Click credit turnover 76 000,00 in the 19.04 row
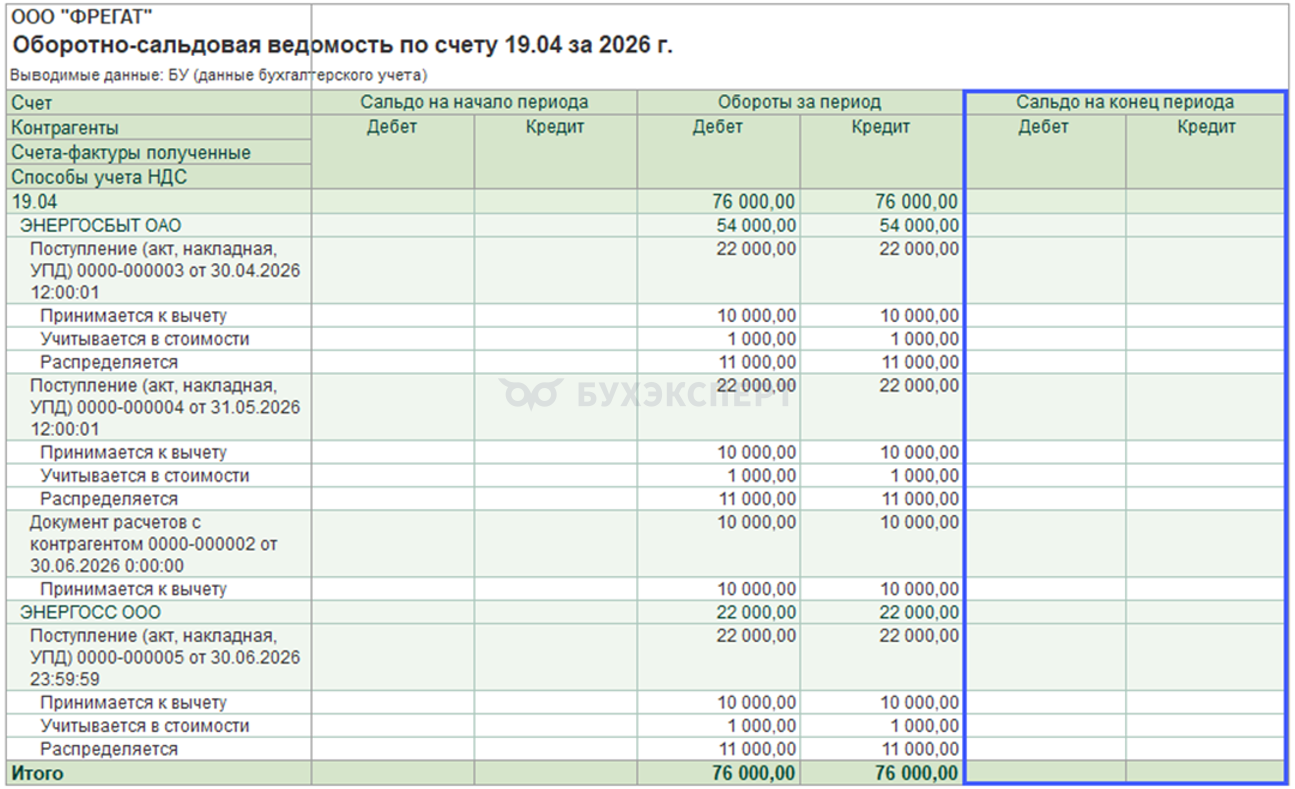Screen dimensions: 1295x789 917,201
